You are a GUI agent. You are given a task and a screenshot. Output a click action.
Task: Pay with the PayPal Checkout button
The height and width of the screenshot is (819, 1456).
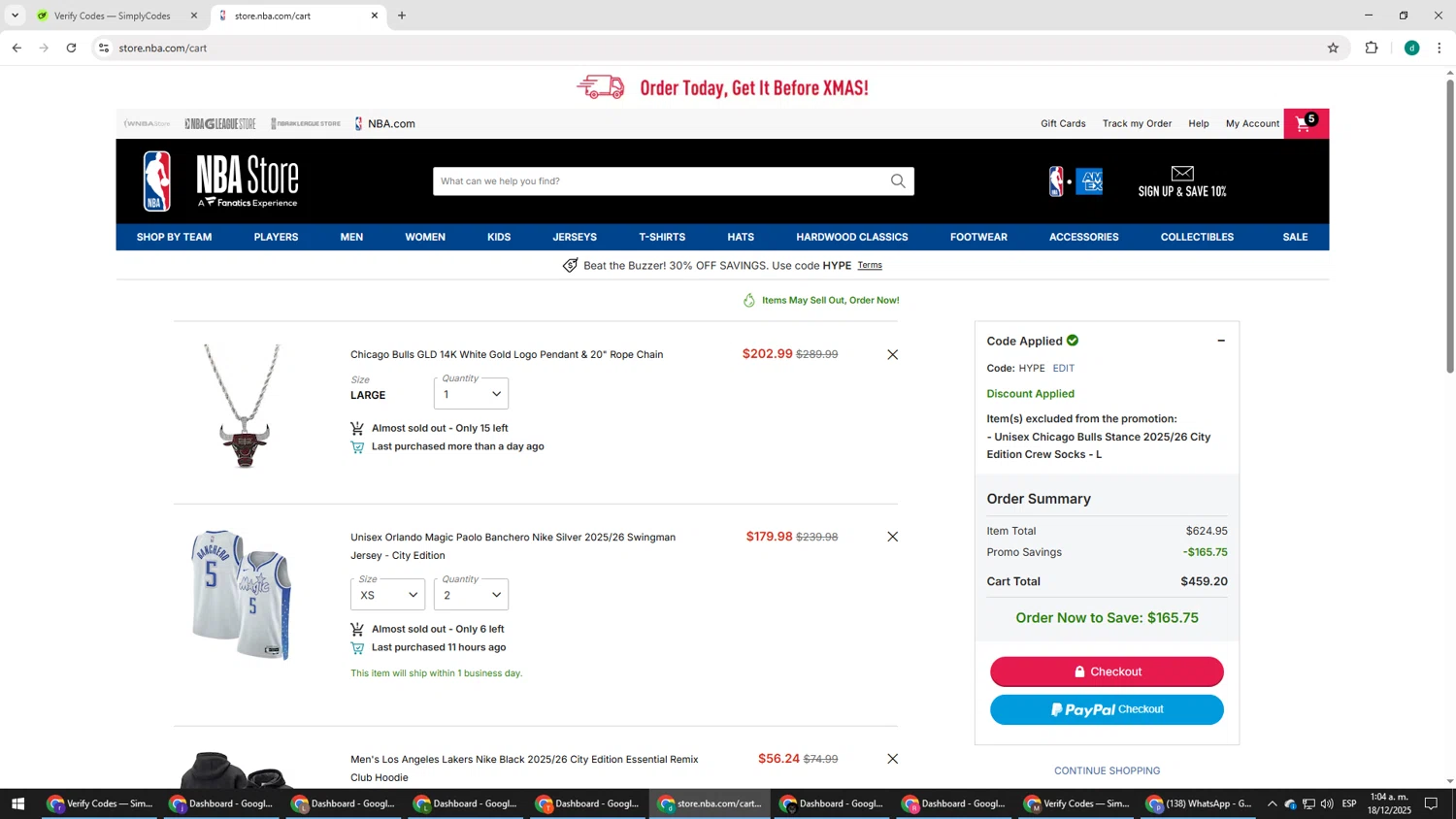click(x=1107, y=709)
